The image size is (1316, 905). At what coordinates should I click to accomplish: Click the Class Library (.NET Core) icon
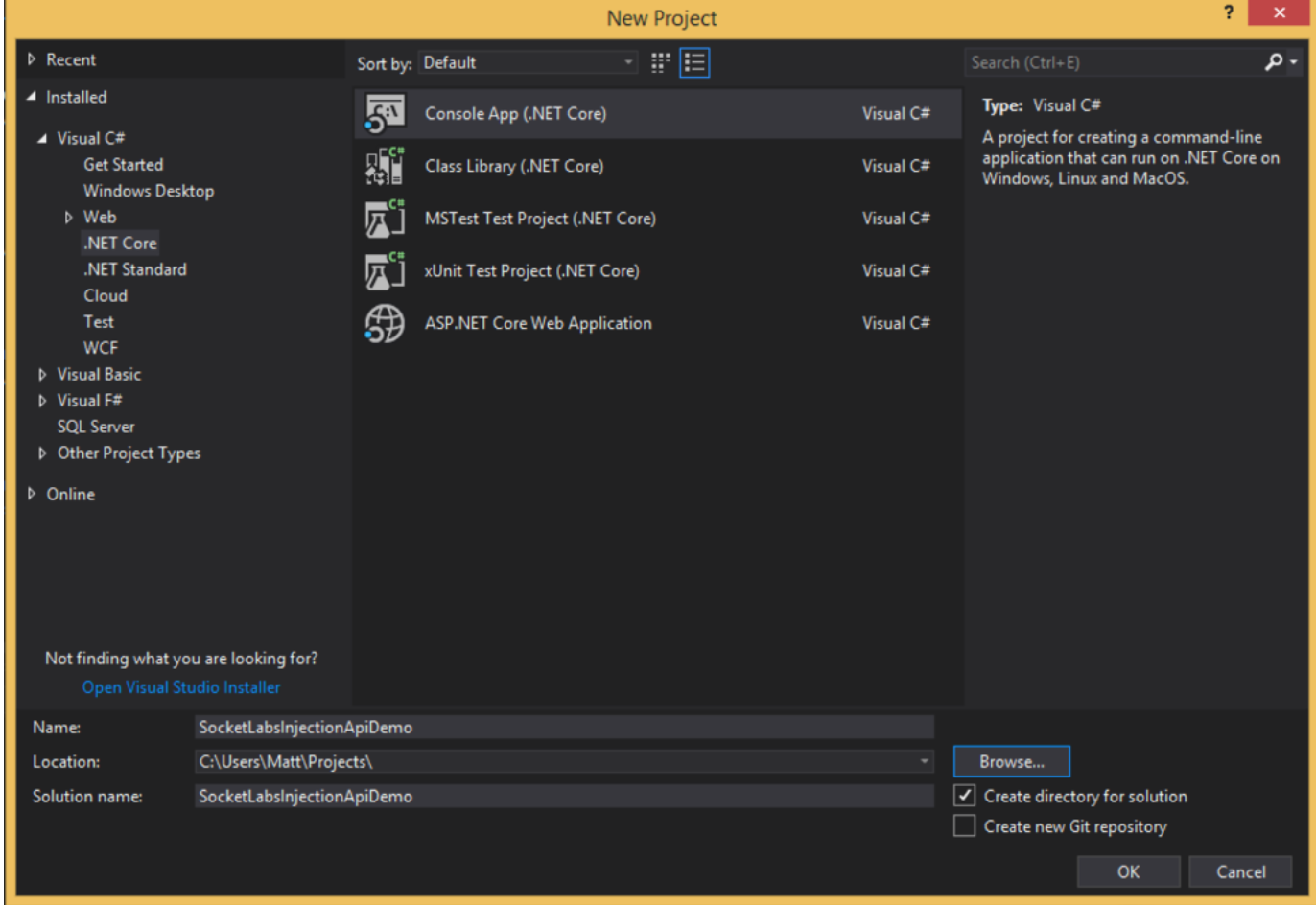tap(385, 167)
